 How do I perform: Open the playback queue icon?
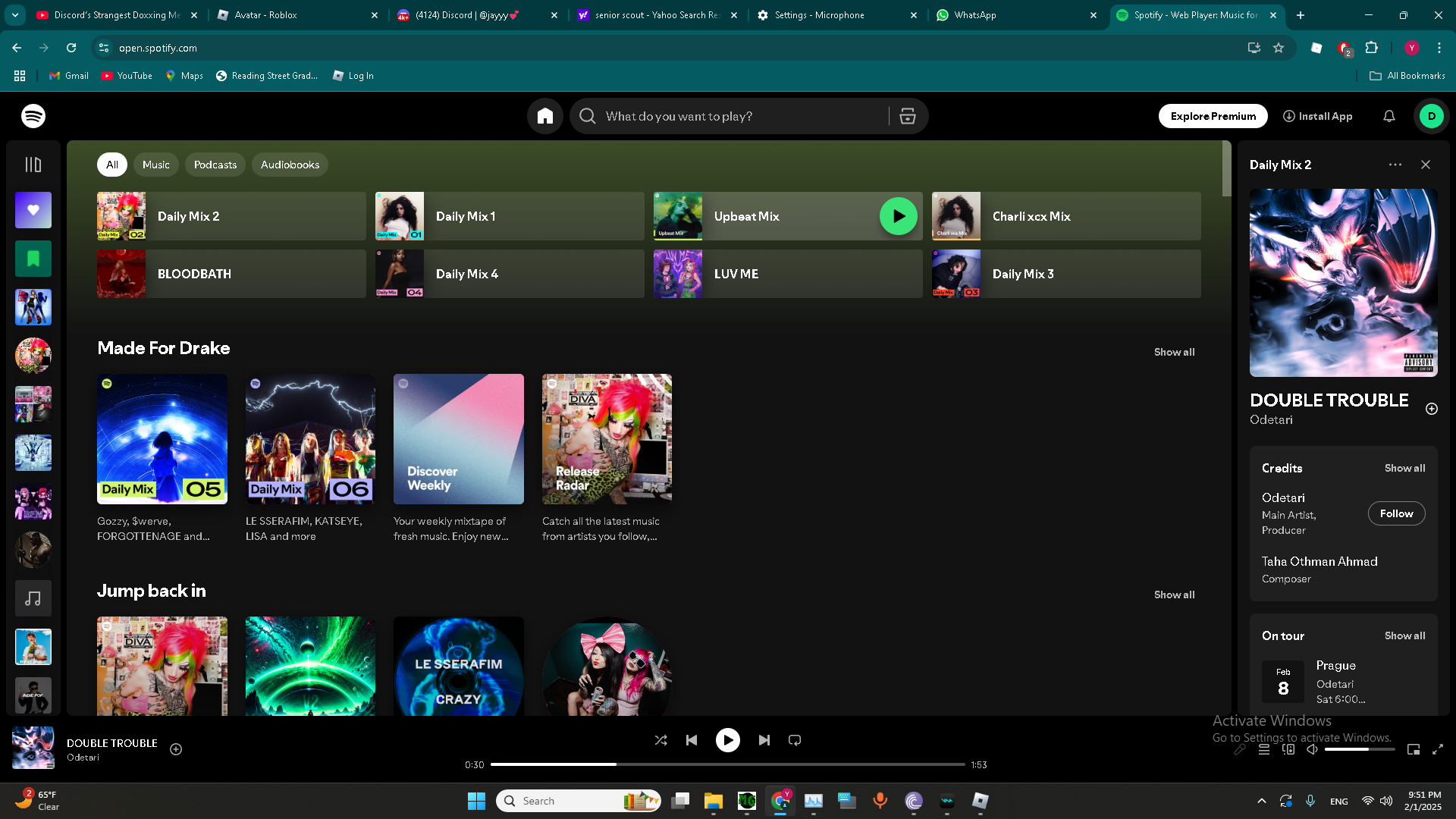pyautogui.click(x=1264, y=749)
